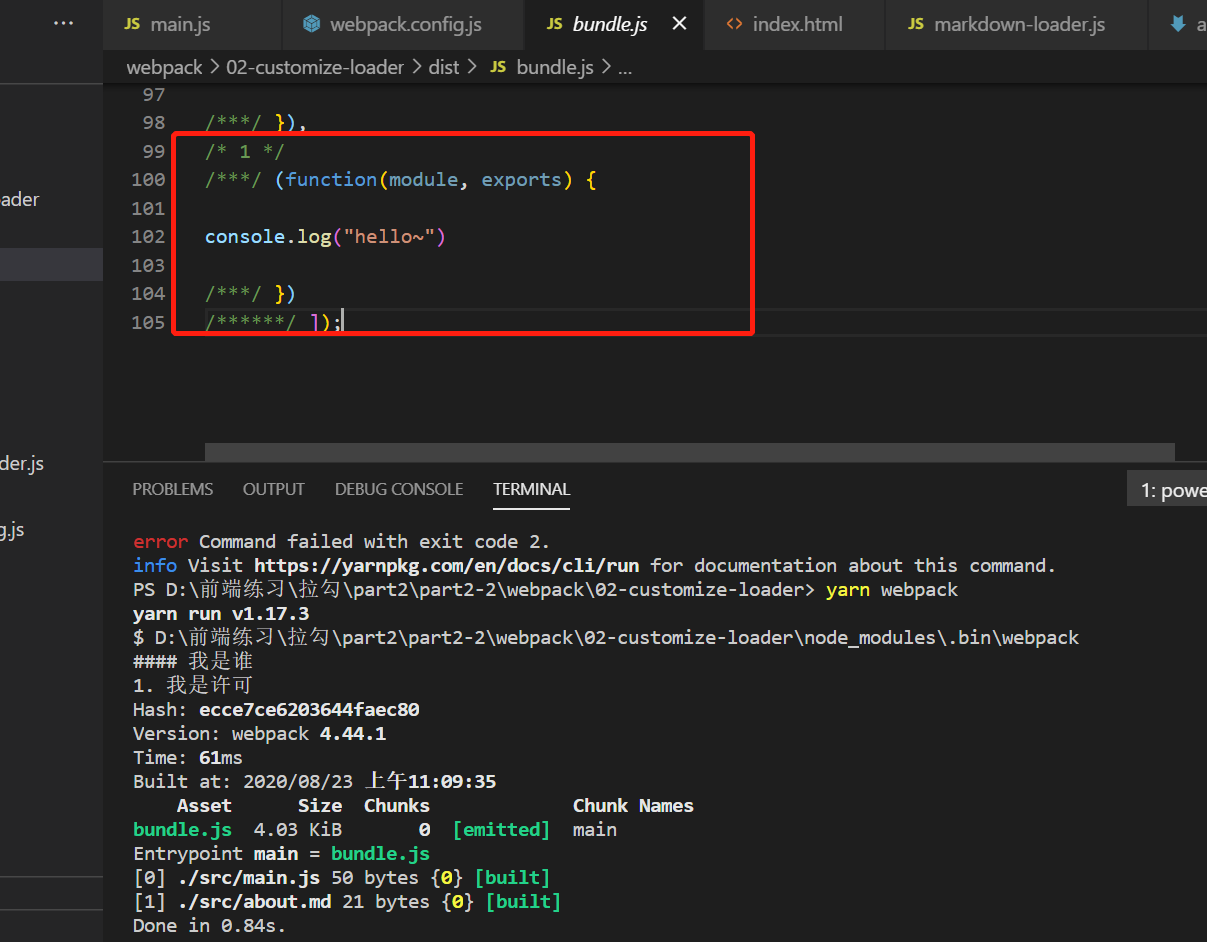Click the 'Entrypoint main' bundle.js text
Viewport: 1207px width, 942px height.
pyautogui.click(x=380, y=854)
